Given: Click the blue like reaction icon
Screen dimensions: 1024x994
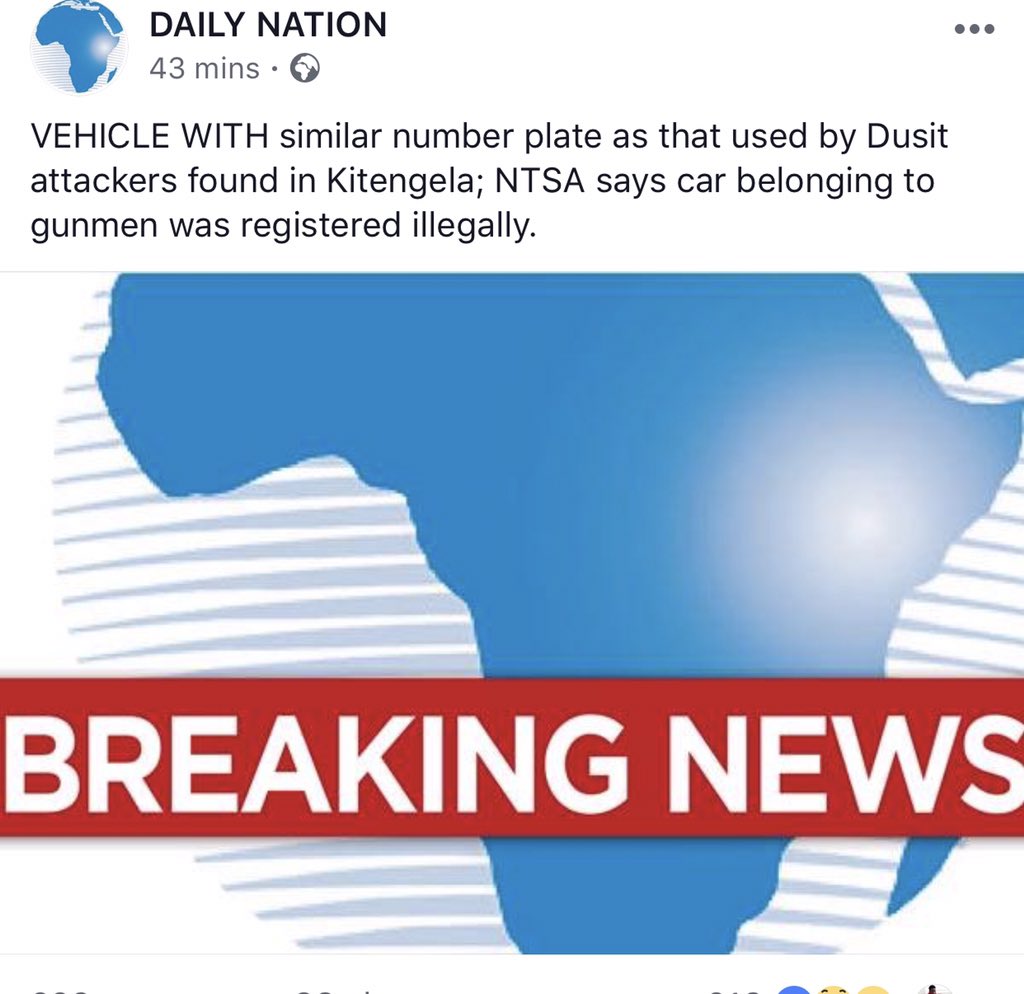Looking at the screenshot, I should coord(794,990).
